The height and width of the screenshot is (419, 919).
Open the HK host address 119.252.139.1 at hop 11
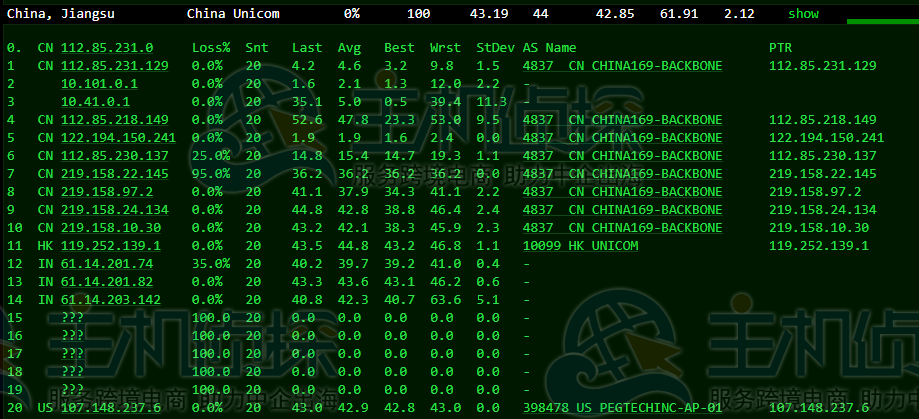tap(110, 246)
